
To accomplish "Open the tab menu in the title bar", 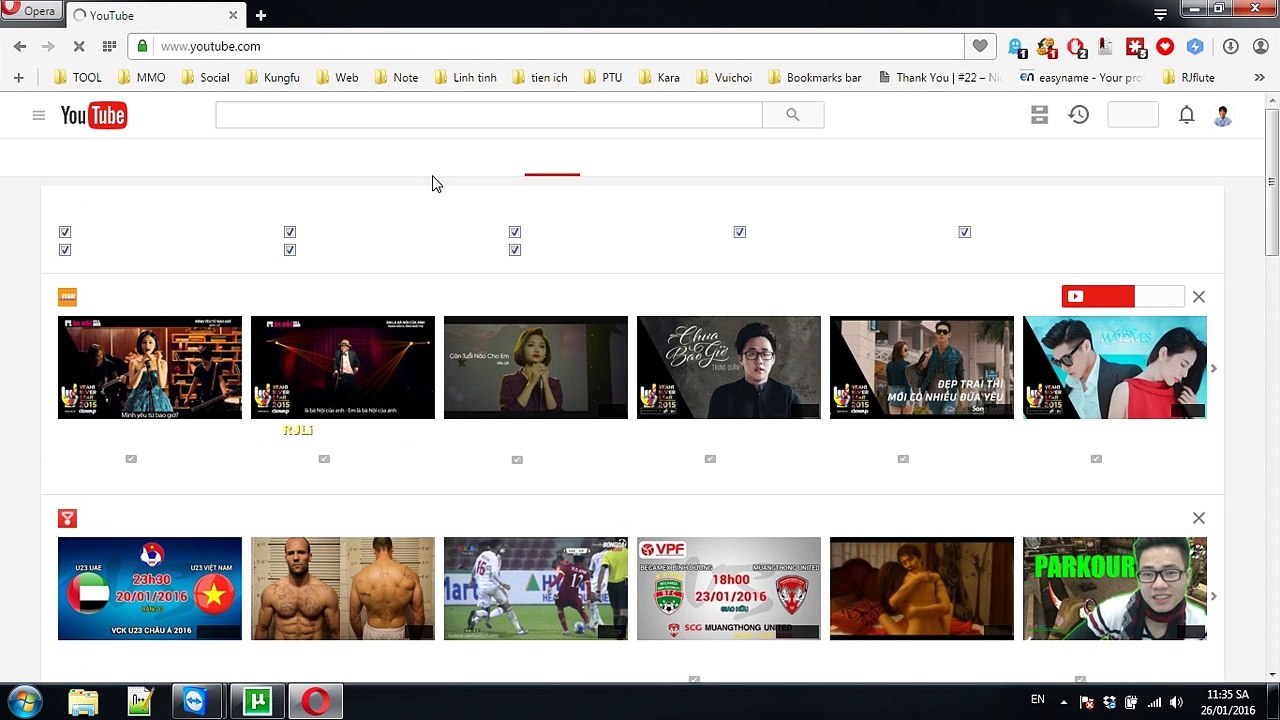I will 1160,14.
